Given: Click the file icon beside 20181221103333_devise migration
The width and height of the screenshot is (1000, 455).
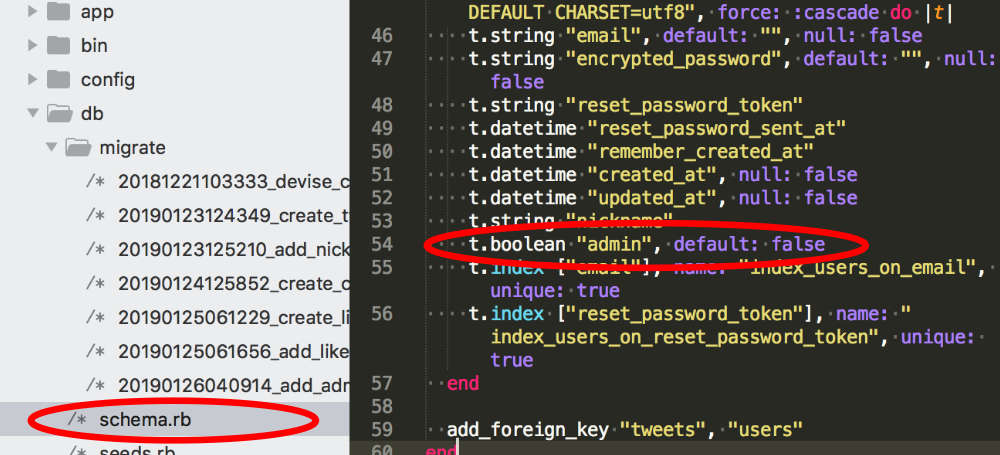Looking at the screenshot, I should 96,182.
